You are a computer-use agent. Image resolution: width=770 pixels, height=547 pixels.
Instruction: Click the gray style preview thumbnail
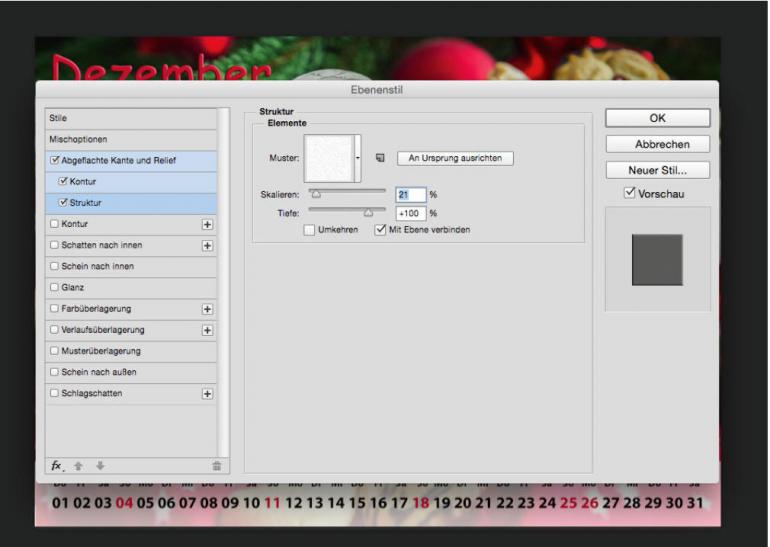[657, 260]
